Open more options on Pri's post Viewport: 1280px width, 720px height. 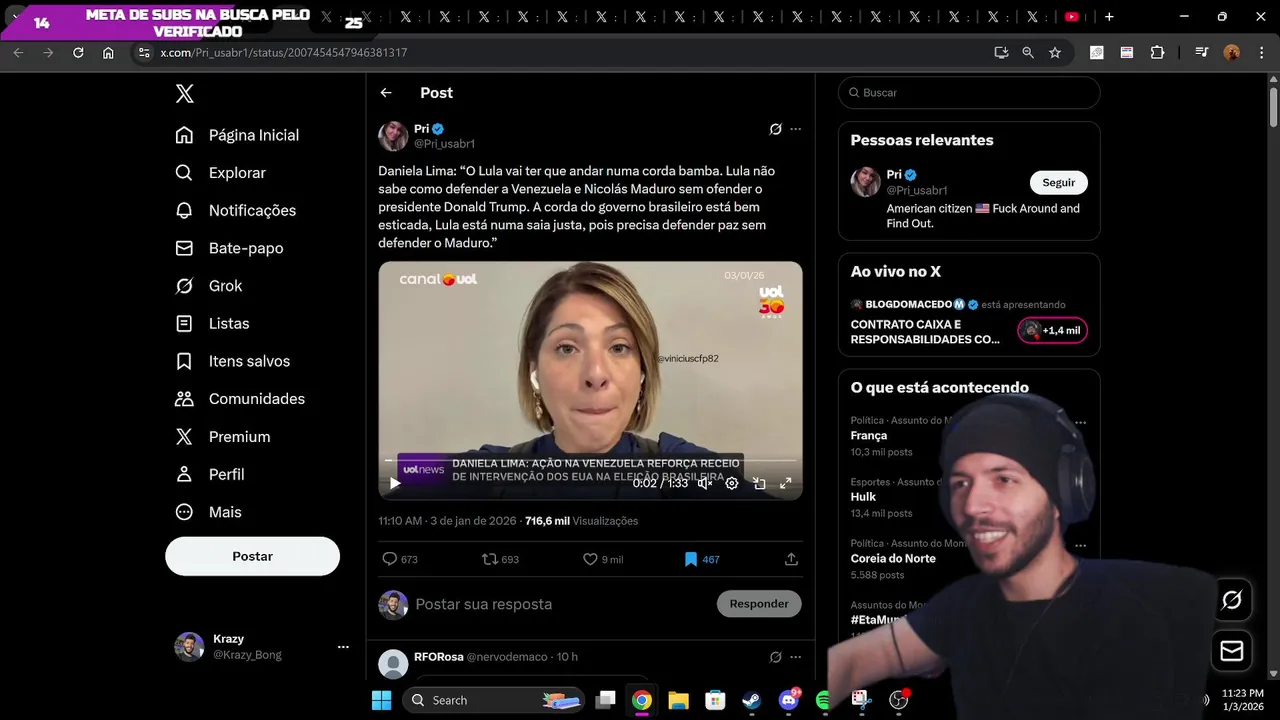pyautogui.click(x=796, y=129)
